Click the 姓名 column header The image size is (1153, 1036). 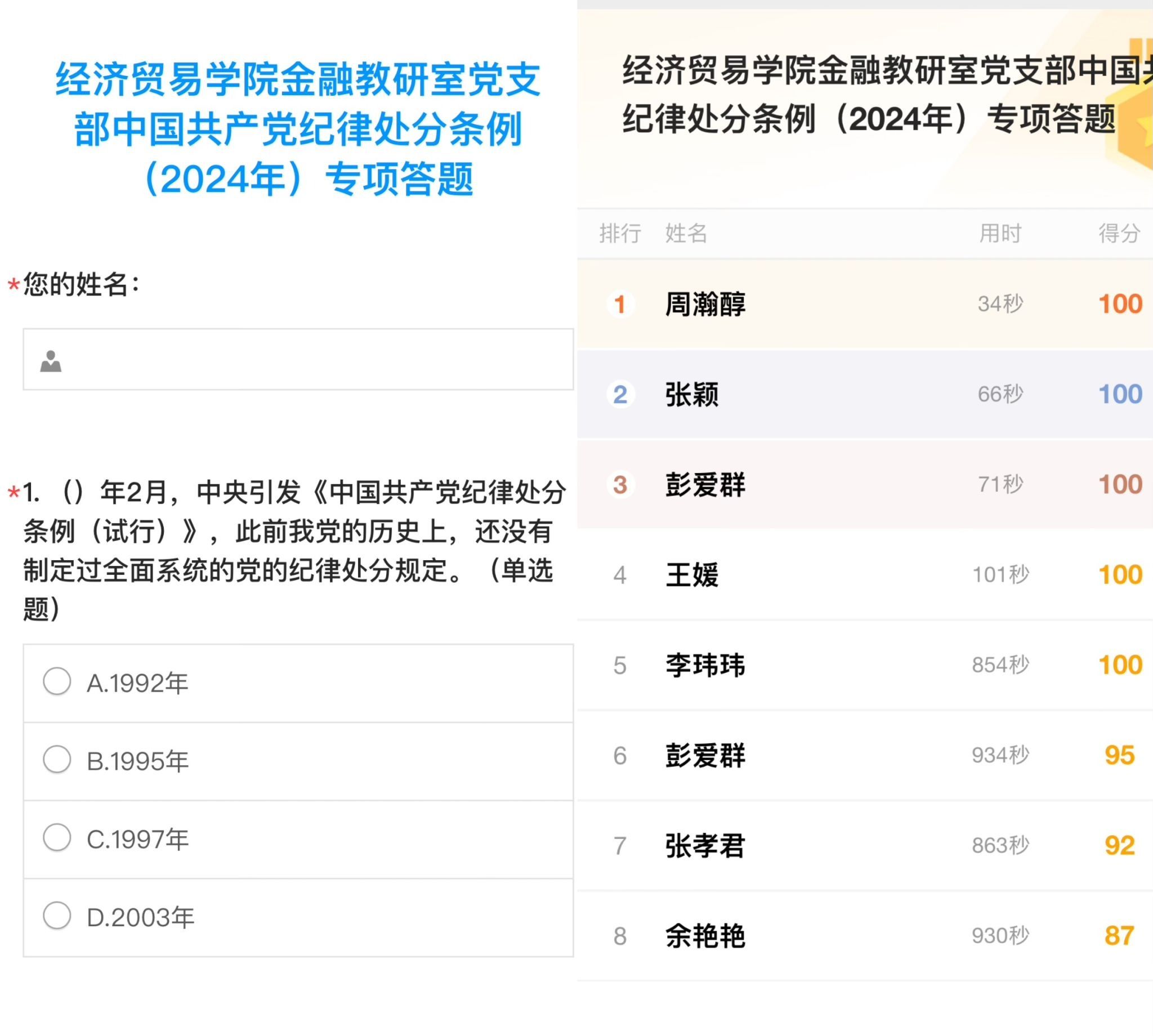click(x=686, y=234)
